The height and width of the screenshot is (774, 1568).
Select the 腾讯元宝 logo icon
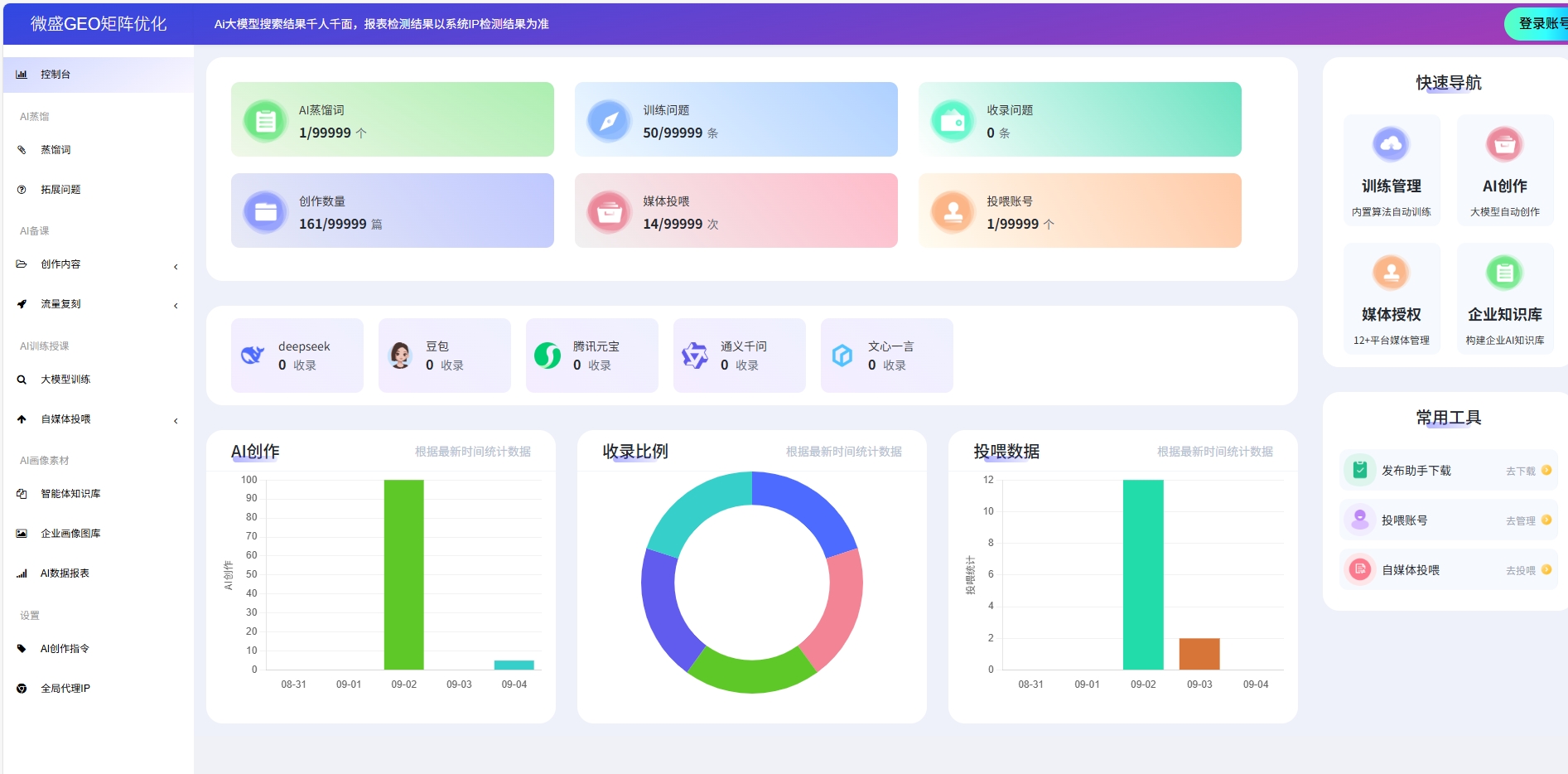coord(548,356)
